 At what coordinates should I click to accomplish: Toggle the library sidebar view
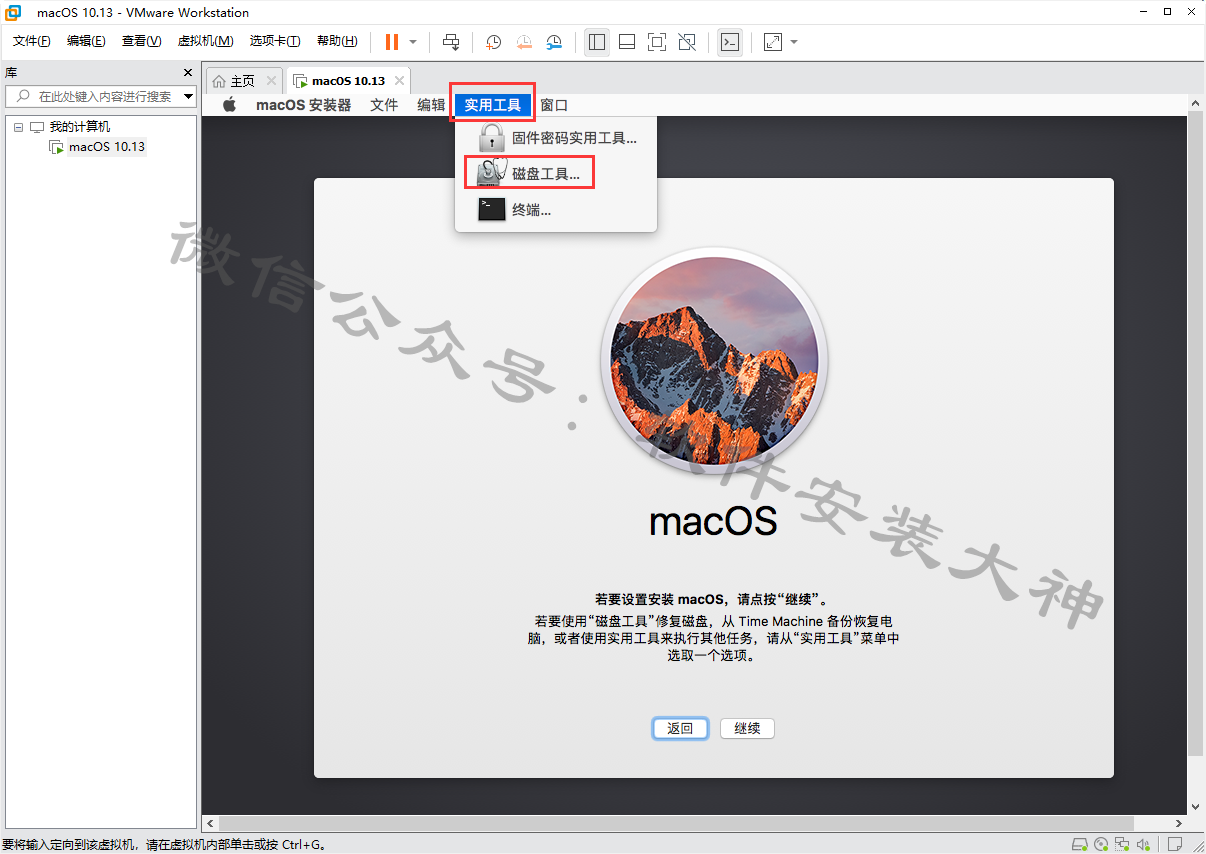[597, 42]
